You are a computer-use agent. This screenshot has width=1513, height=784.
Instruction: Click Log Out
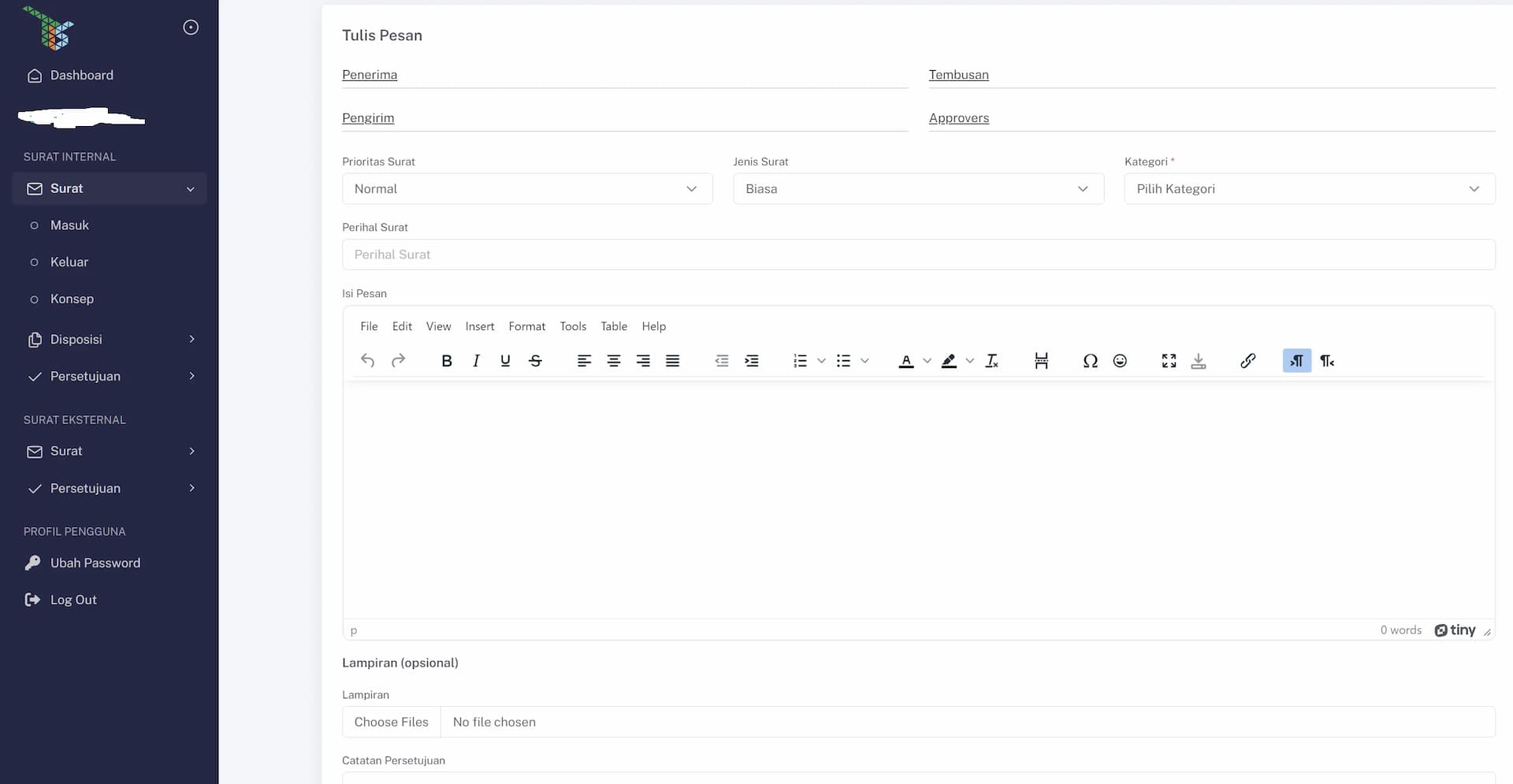click(73, 600)
